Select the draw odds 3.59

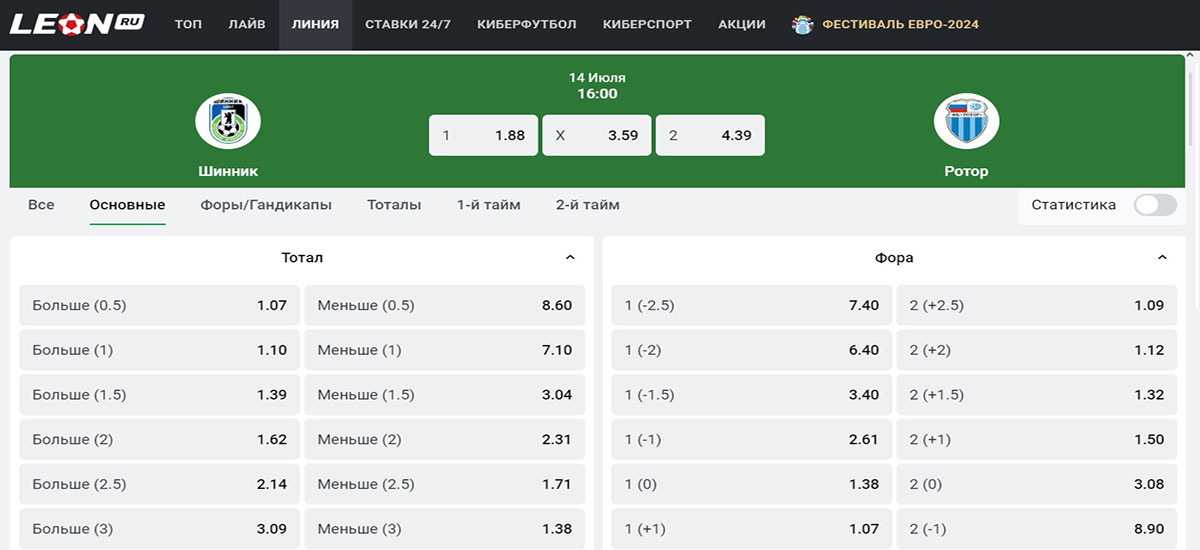coord(597,135)
